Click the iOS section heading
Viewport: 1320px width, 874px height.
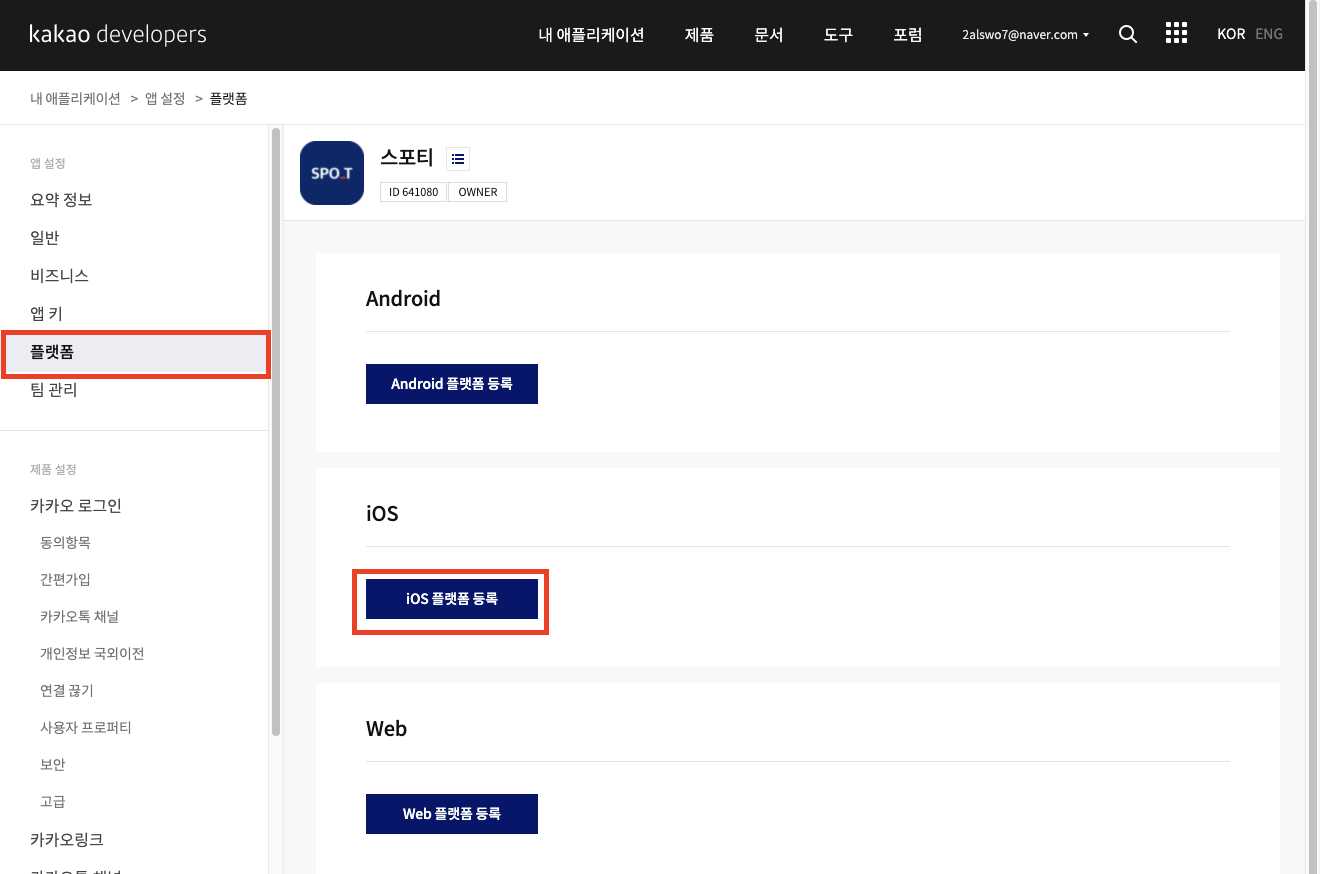(382, 514)
